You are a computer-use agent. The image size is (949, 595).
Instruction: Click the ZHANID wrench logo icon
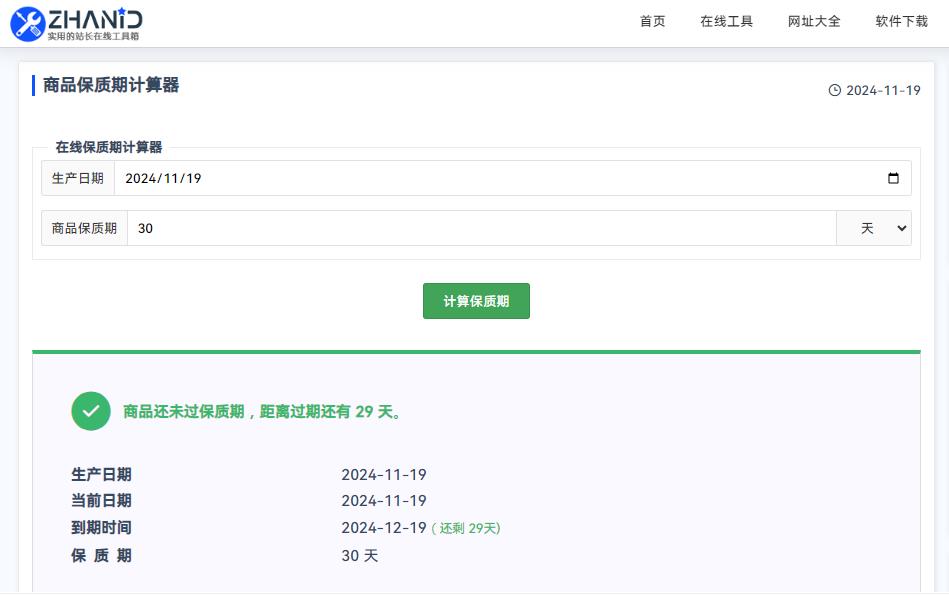point(28,24)
